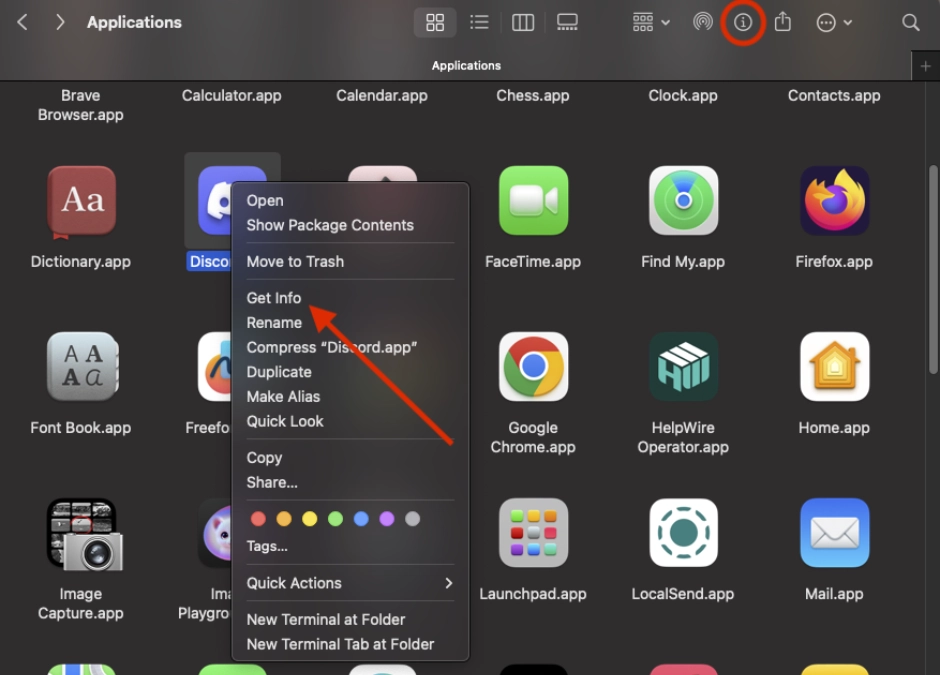
Task: Select the Image Capture app icon
Action: pos(84,534)
